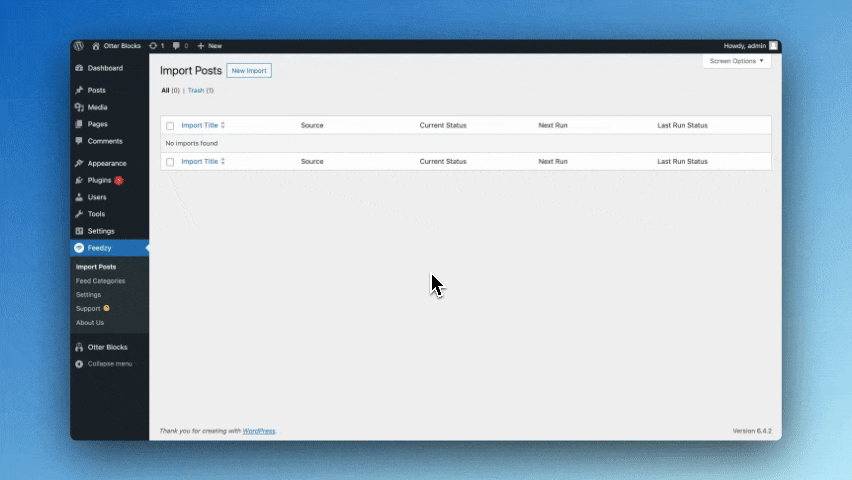852x480 pixels.
Task: Open the WordPress footer link
Action: [x=259, y=431]
